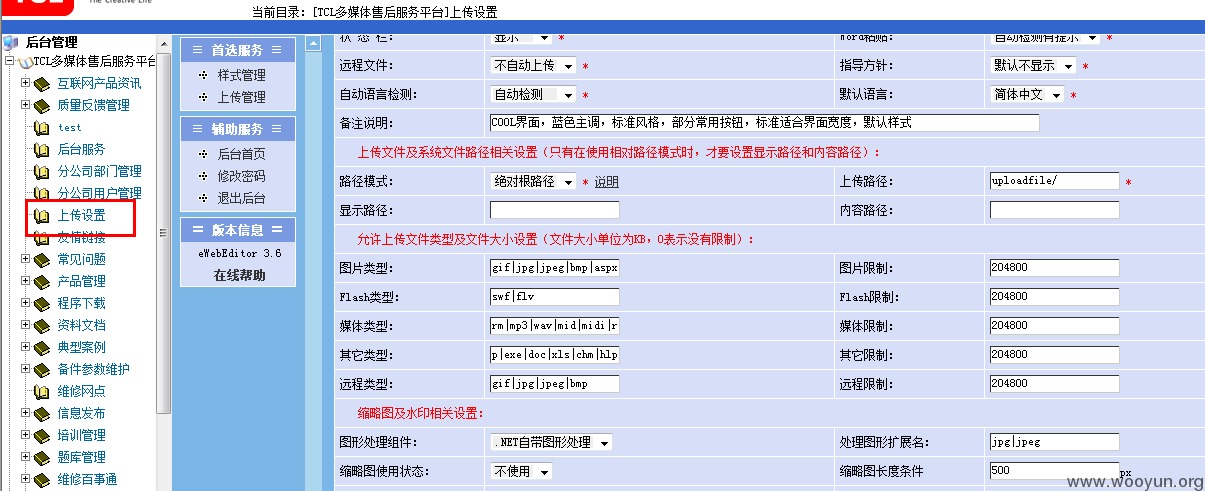This screenshot has height=491, width=1205.
Task: Click the 培训管理 book icon
Action: pos(41,435)
